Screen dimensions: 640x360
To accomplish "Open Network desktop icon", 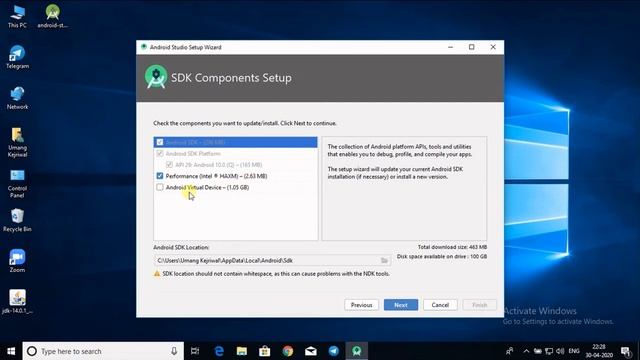I will point(17,98).
